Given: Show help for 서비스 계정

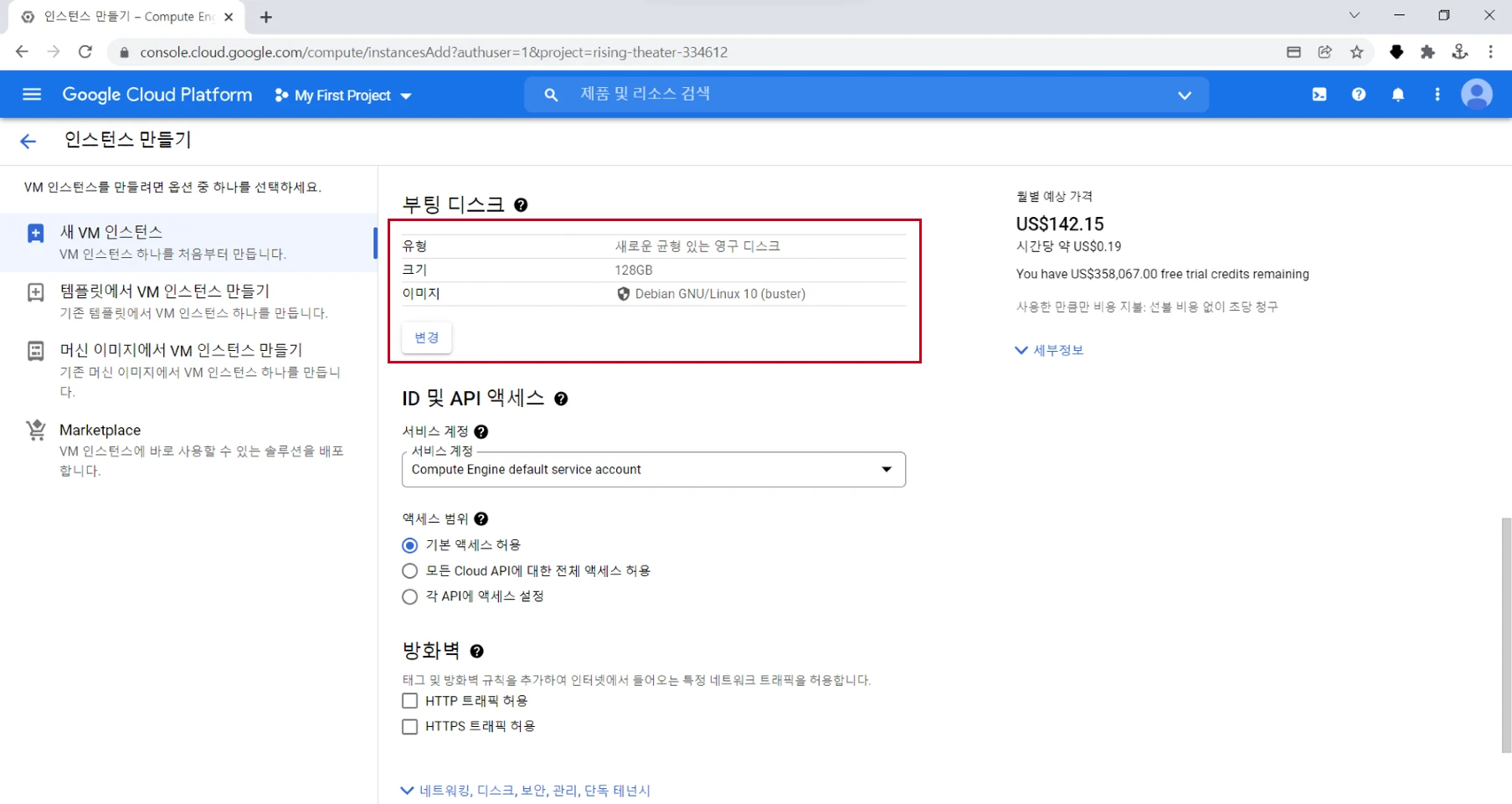Looking at the screenshot, I should point(481,431).
